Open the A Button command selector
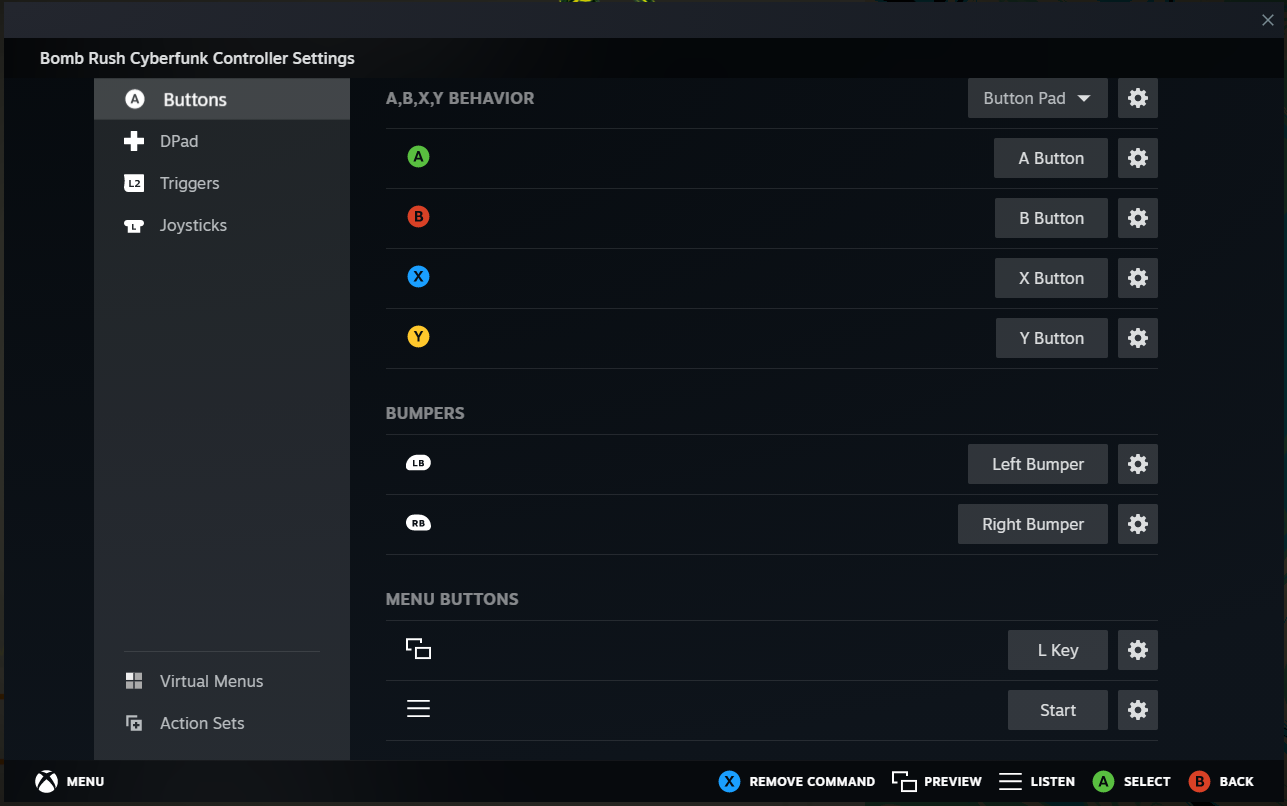This screenshot has height=806, width=1287. click(1050, 158)
